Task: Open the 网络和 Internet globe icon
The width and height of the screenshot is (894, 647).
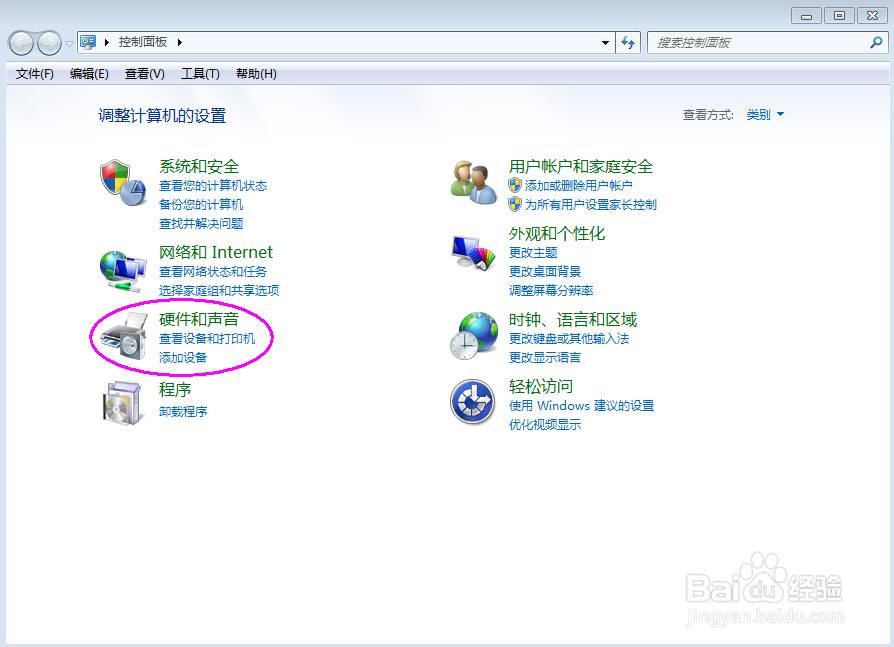Action: 123,270
